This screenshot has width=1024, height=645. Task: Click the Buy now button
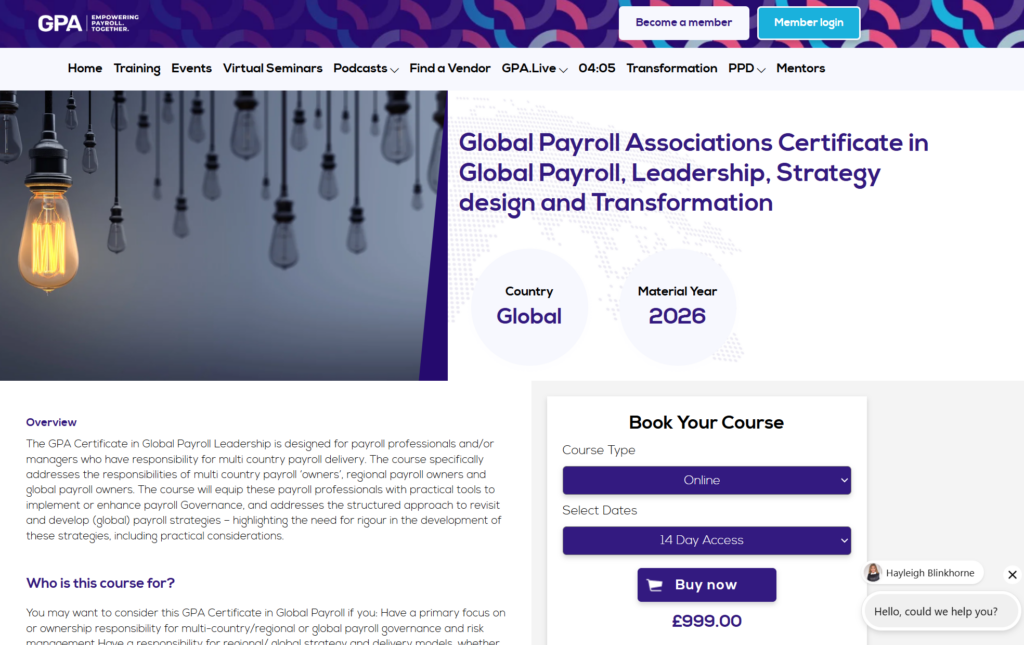[707, 585]
